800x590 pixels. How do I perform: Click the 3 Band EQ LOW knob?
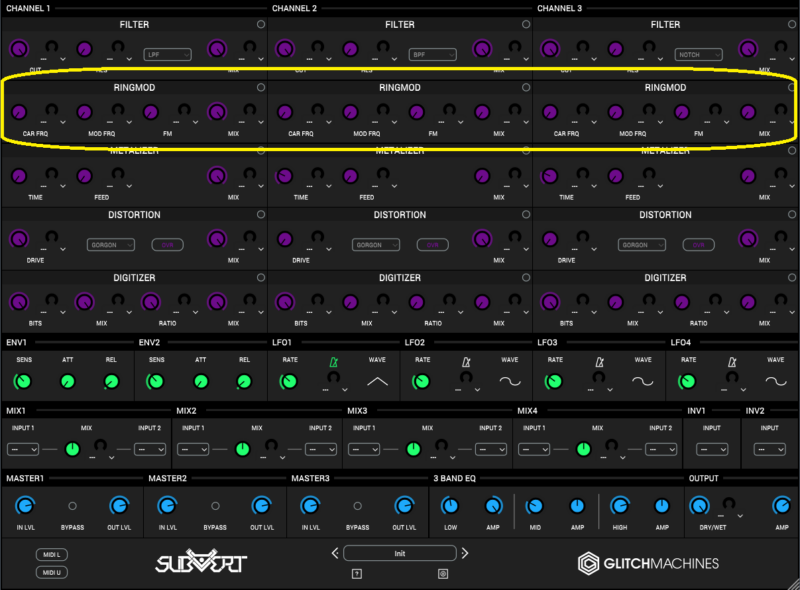click(449, 506)
